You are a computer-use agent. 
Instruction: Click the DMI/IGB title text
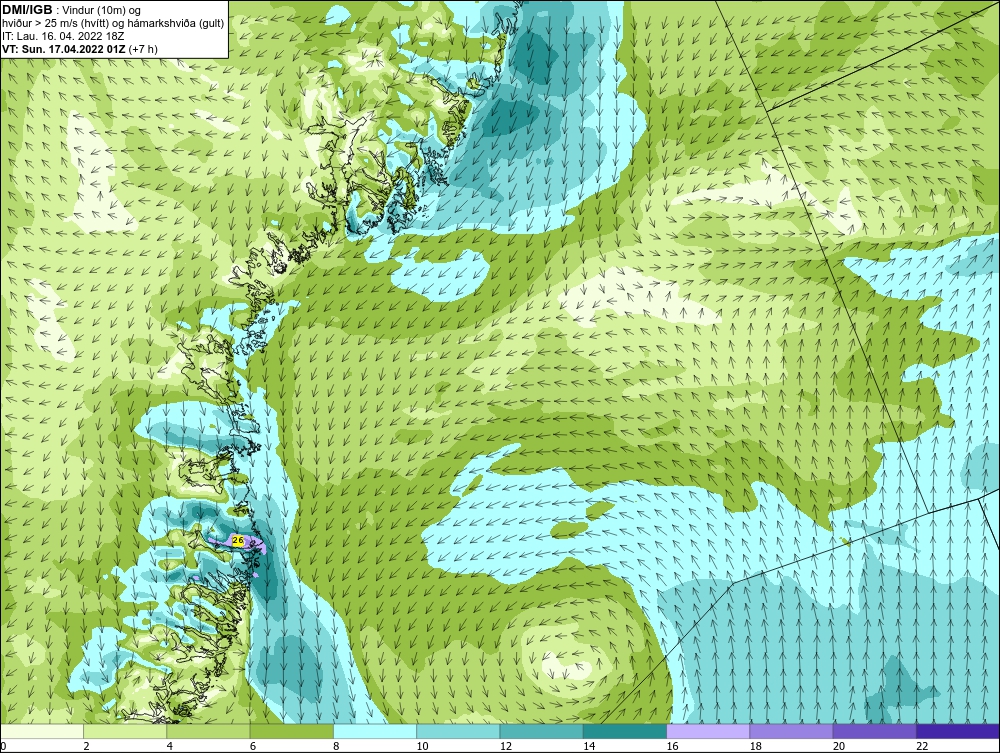pos(27,10)
